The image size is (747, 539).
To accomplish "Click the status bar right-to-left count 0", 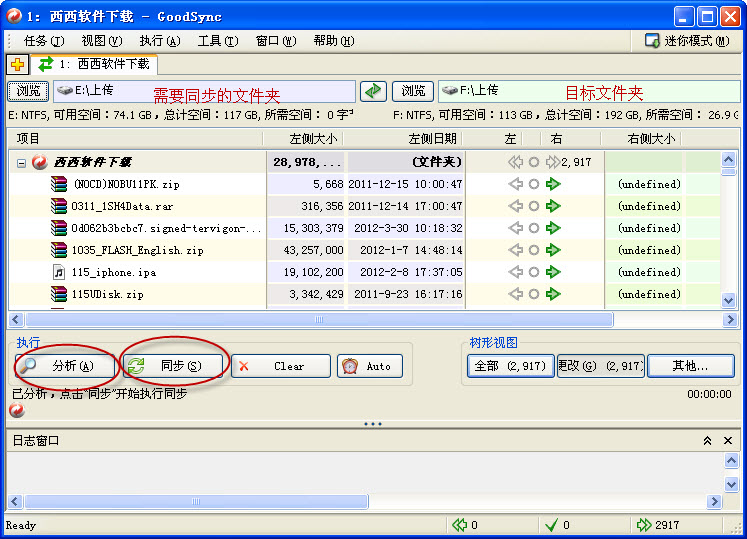I will click(465, 525).
